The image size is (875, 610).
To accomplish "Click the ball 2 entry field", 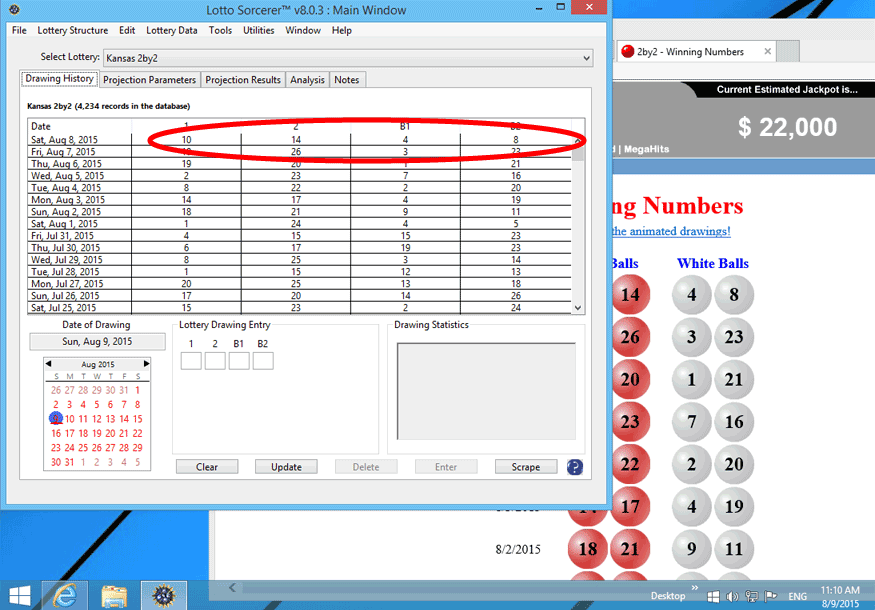I will pos(215,361).
